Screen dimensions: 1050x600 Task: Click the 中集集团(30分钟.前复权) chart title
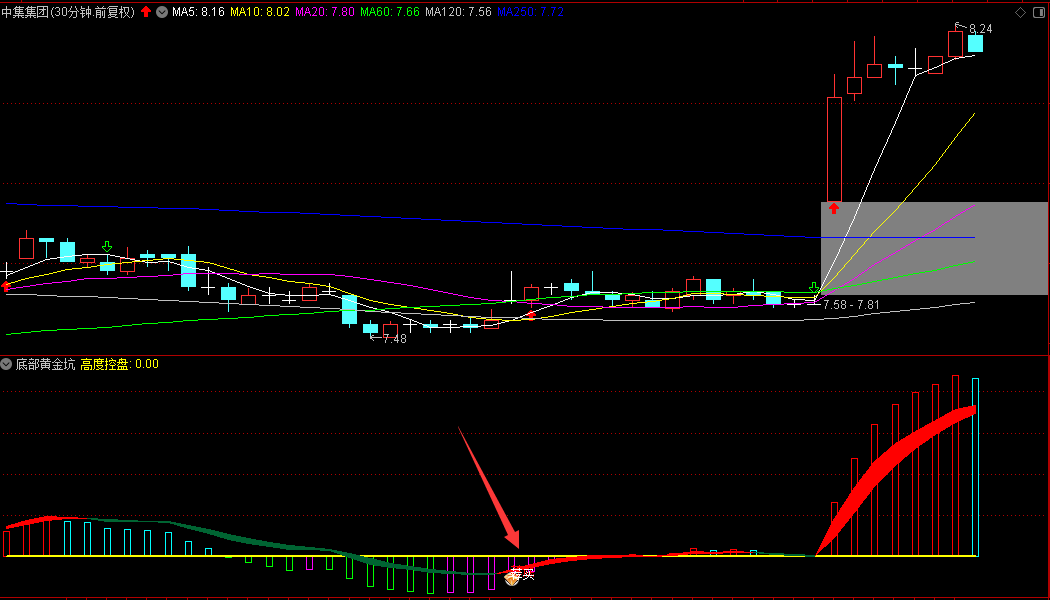(68, 12)
